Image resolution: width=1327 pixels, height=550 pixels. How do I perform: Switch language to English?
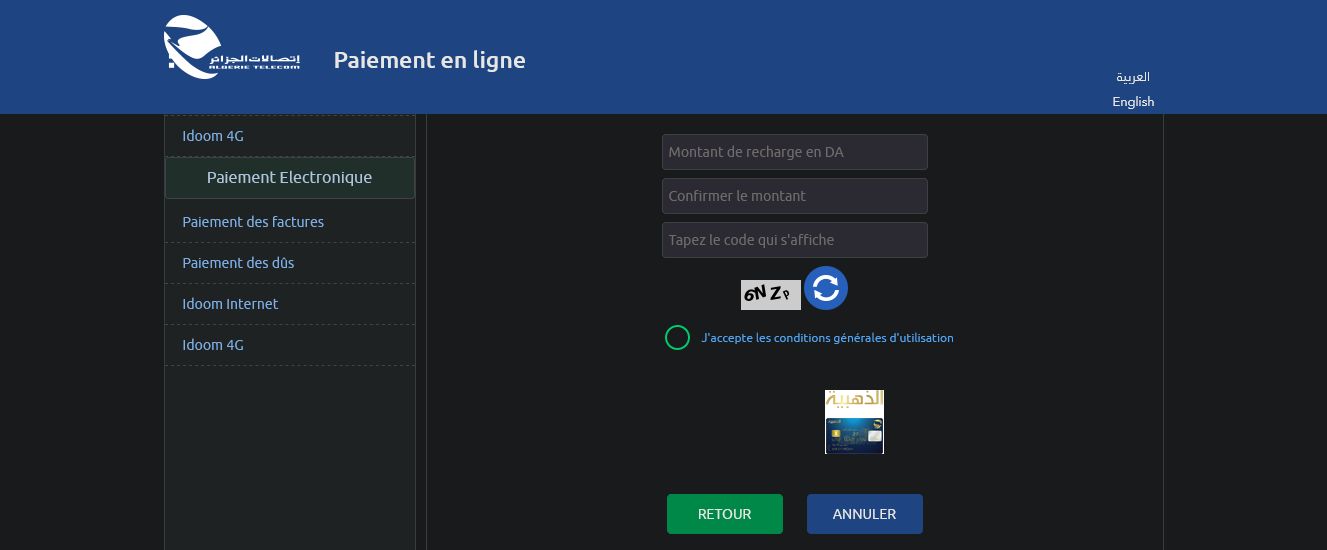pos(1133,102)
